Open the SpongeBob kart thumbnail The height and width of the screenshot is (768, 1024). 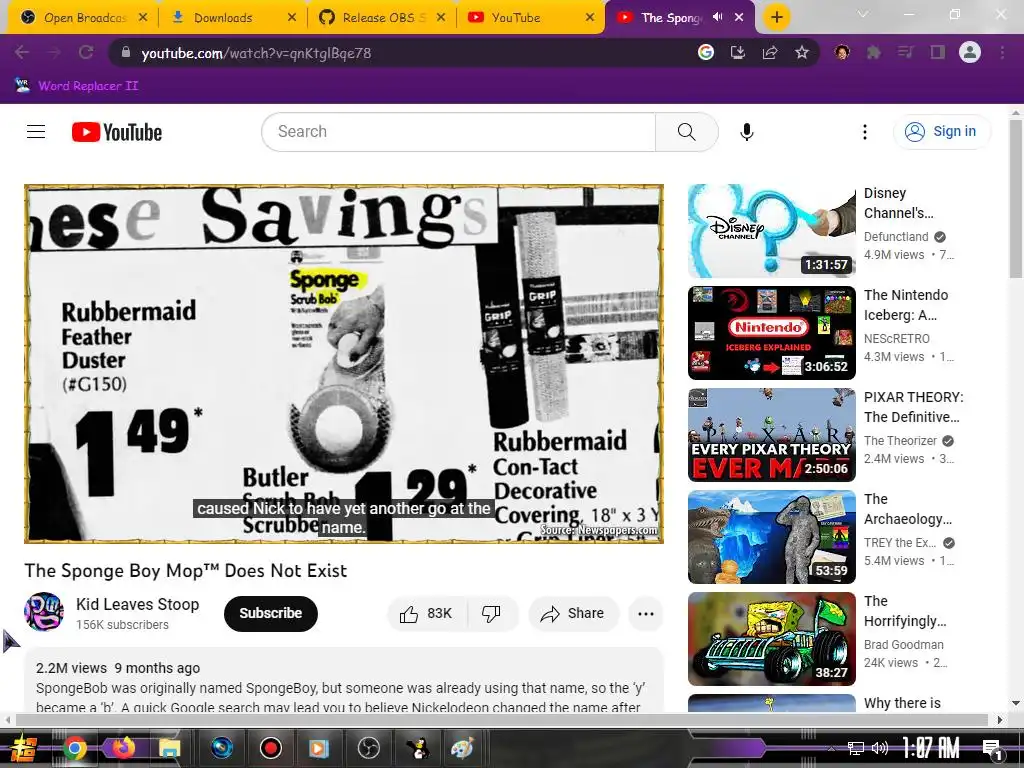tap(771, 639)
